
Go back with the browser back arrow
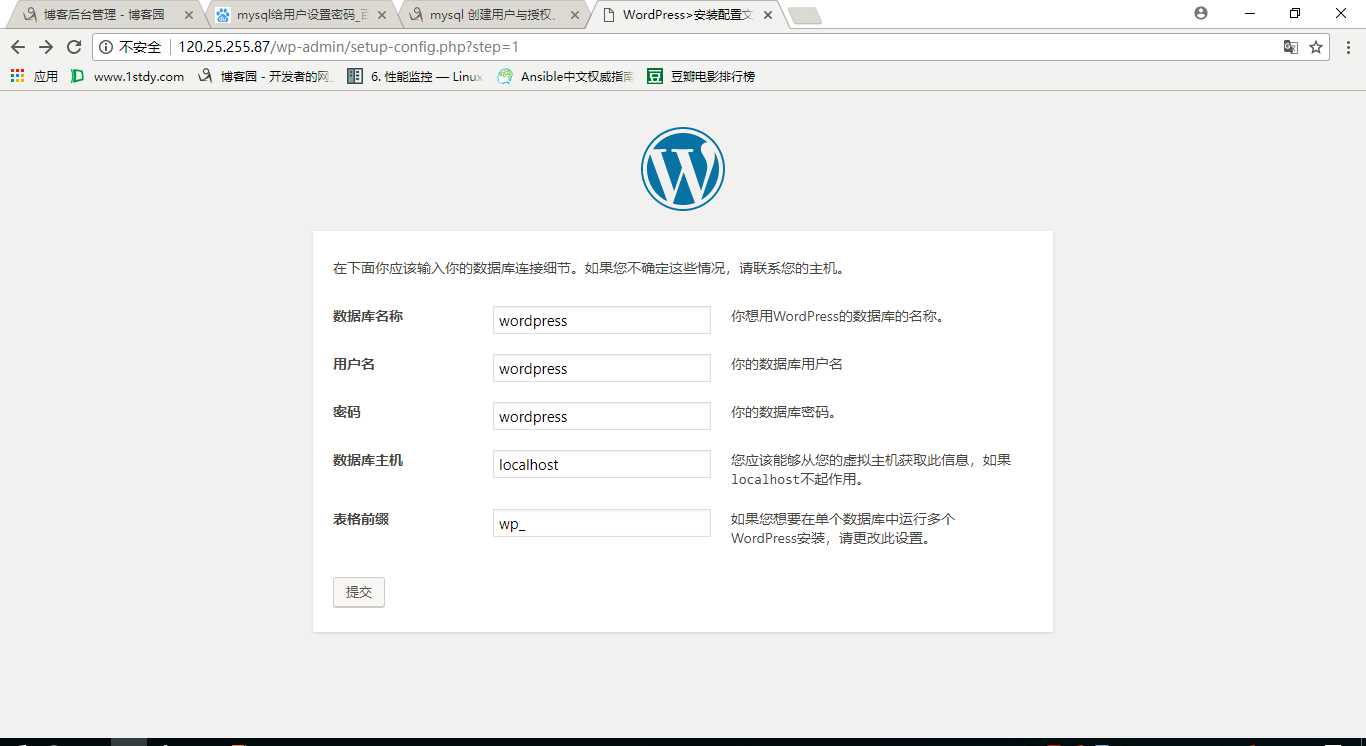coord(17,47)
